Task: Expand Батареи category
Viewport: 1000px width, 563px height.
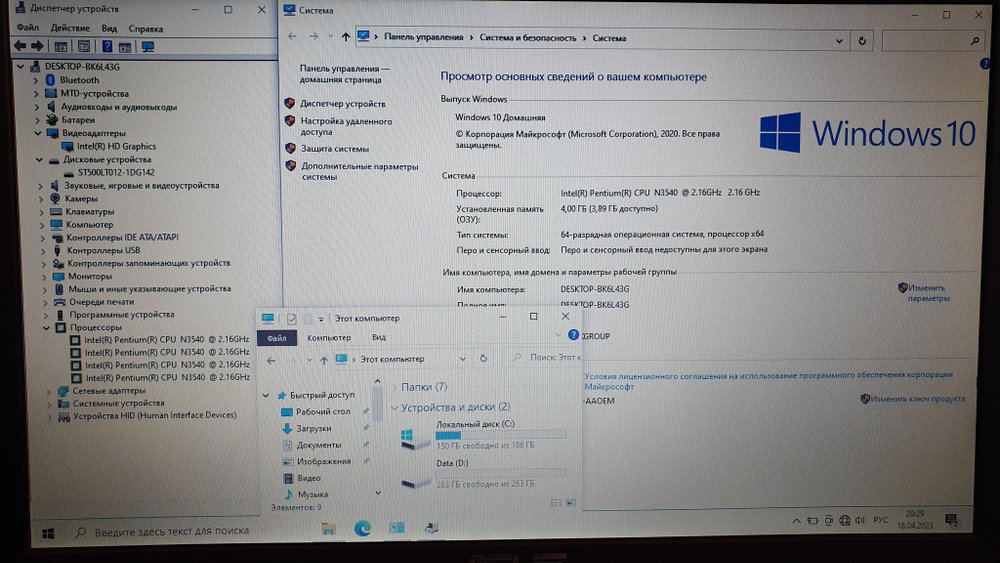Action: pyautogui.click(x=37, y=120)
